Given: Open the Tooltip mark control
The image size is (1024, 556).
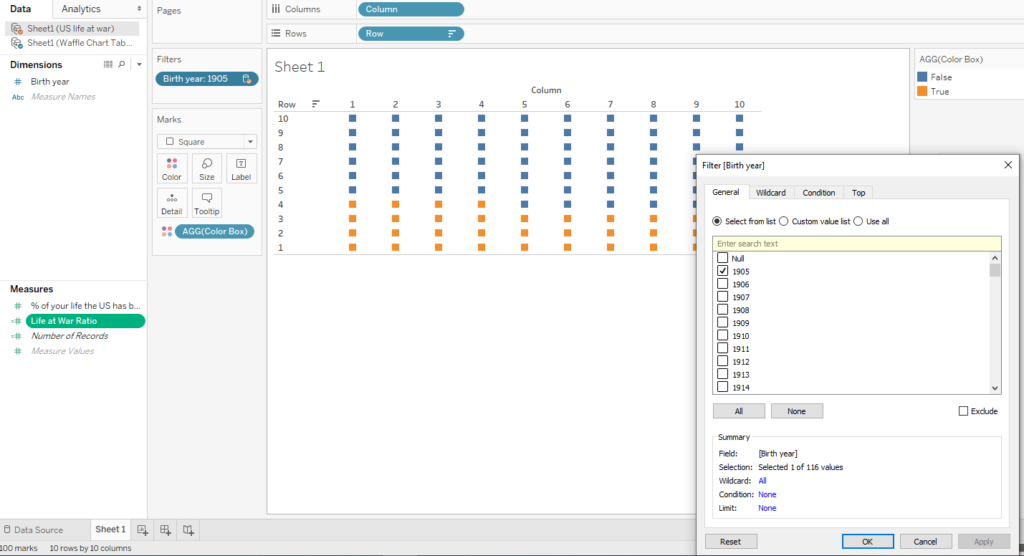Looking at the screenshot, I should [206, 203].
